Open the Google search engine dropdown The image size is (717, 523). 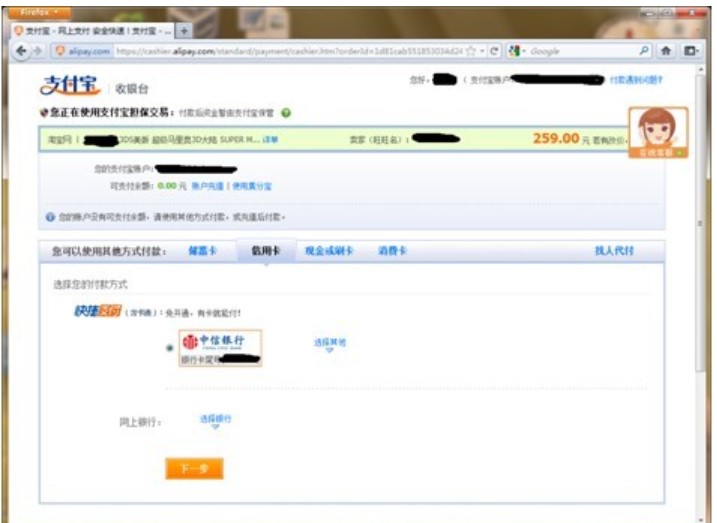click(517, 51)
